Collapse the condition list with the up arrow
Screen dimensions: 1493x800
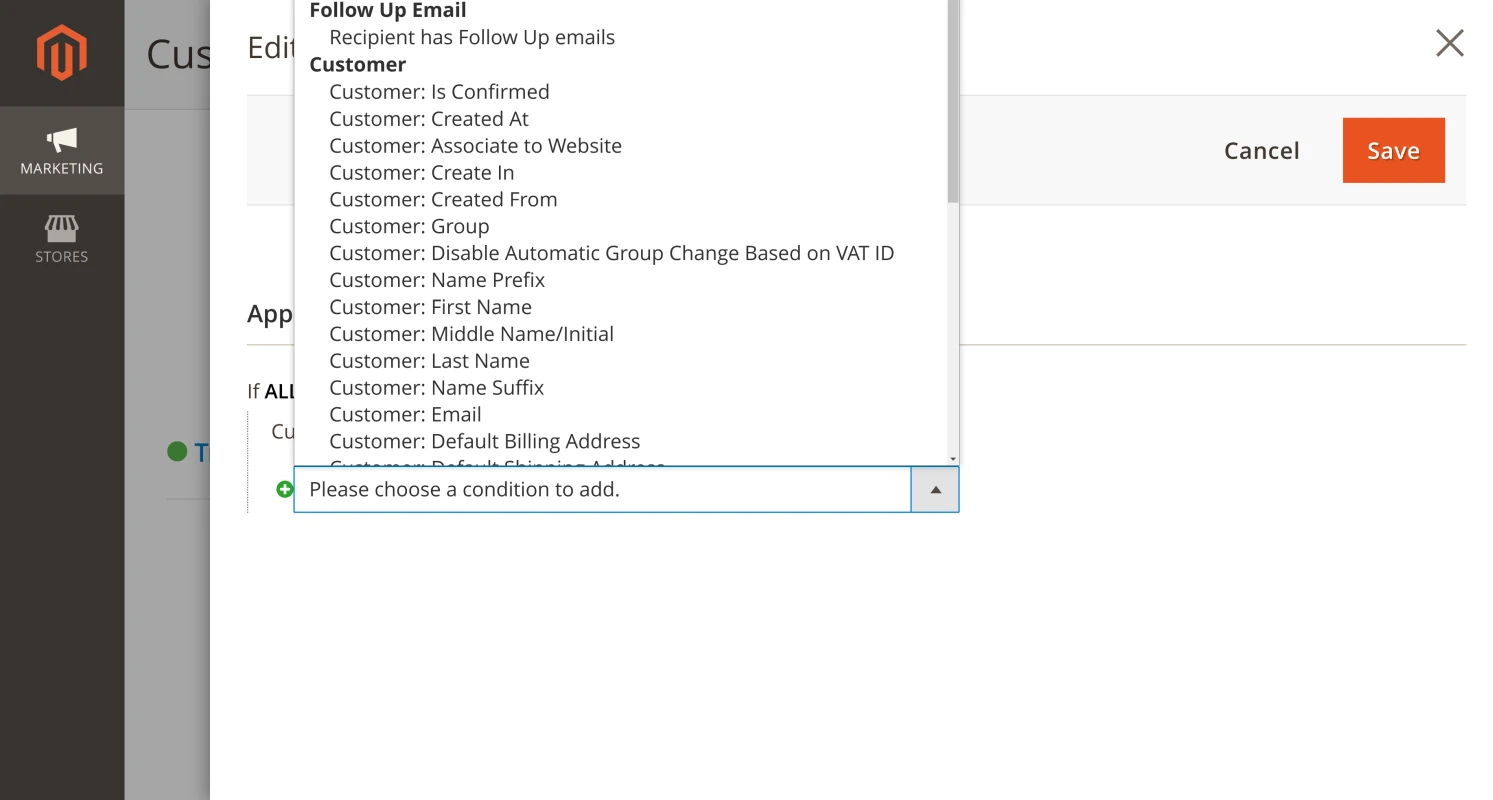pos(934,489)
